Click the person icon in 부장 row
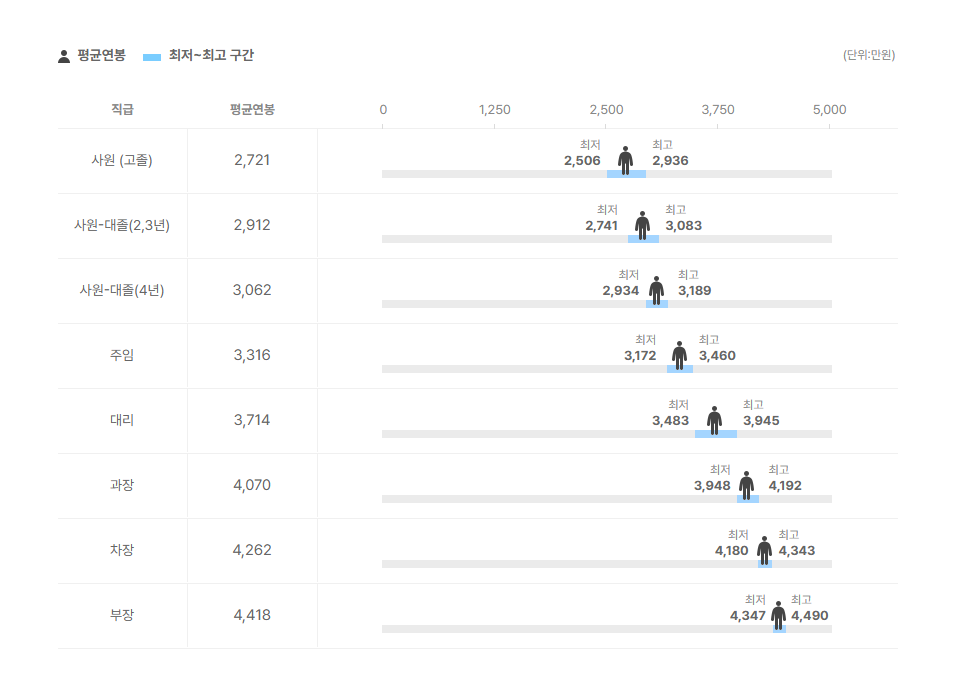 (778, 615)
